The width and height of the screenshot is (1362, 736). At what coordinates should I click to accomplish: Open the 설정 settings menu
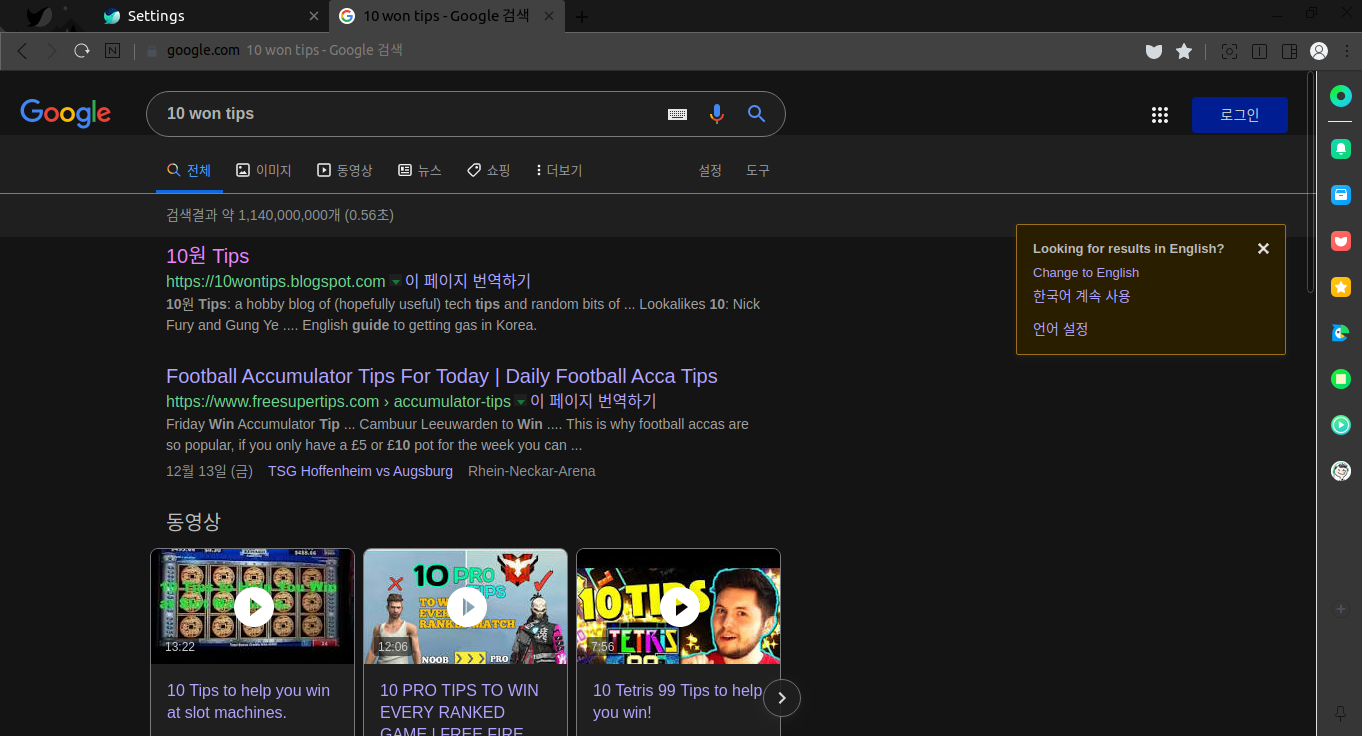click(x=710, y=171)
